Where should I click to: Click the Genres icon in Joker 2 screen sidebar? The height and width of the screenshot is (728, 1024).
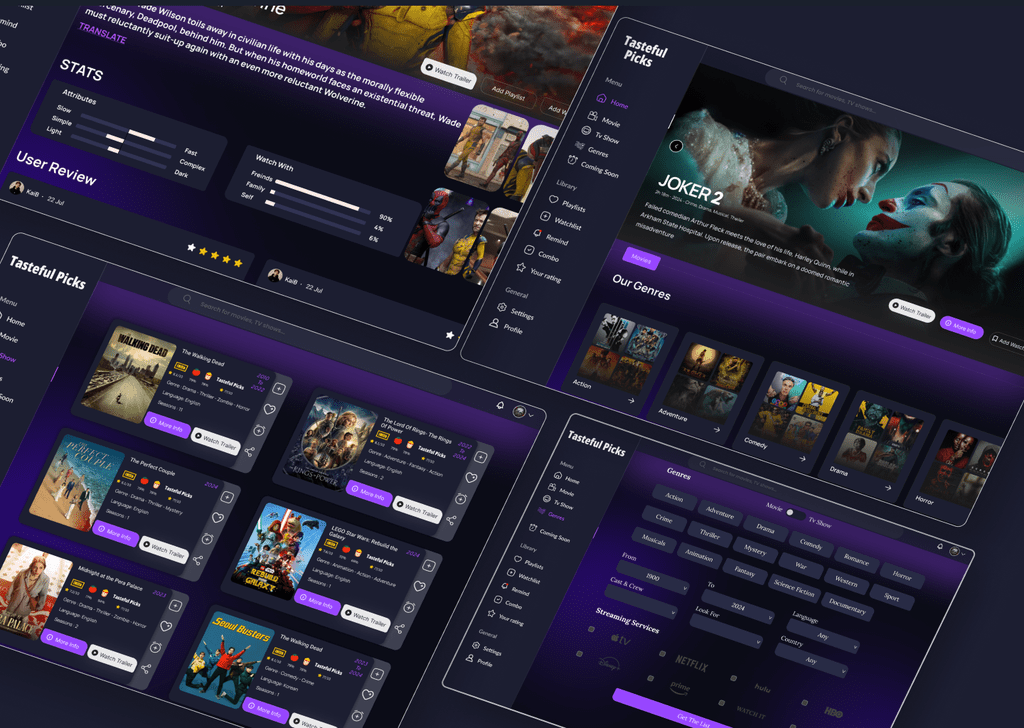[x=579, y=145]
